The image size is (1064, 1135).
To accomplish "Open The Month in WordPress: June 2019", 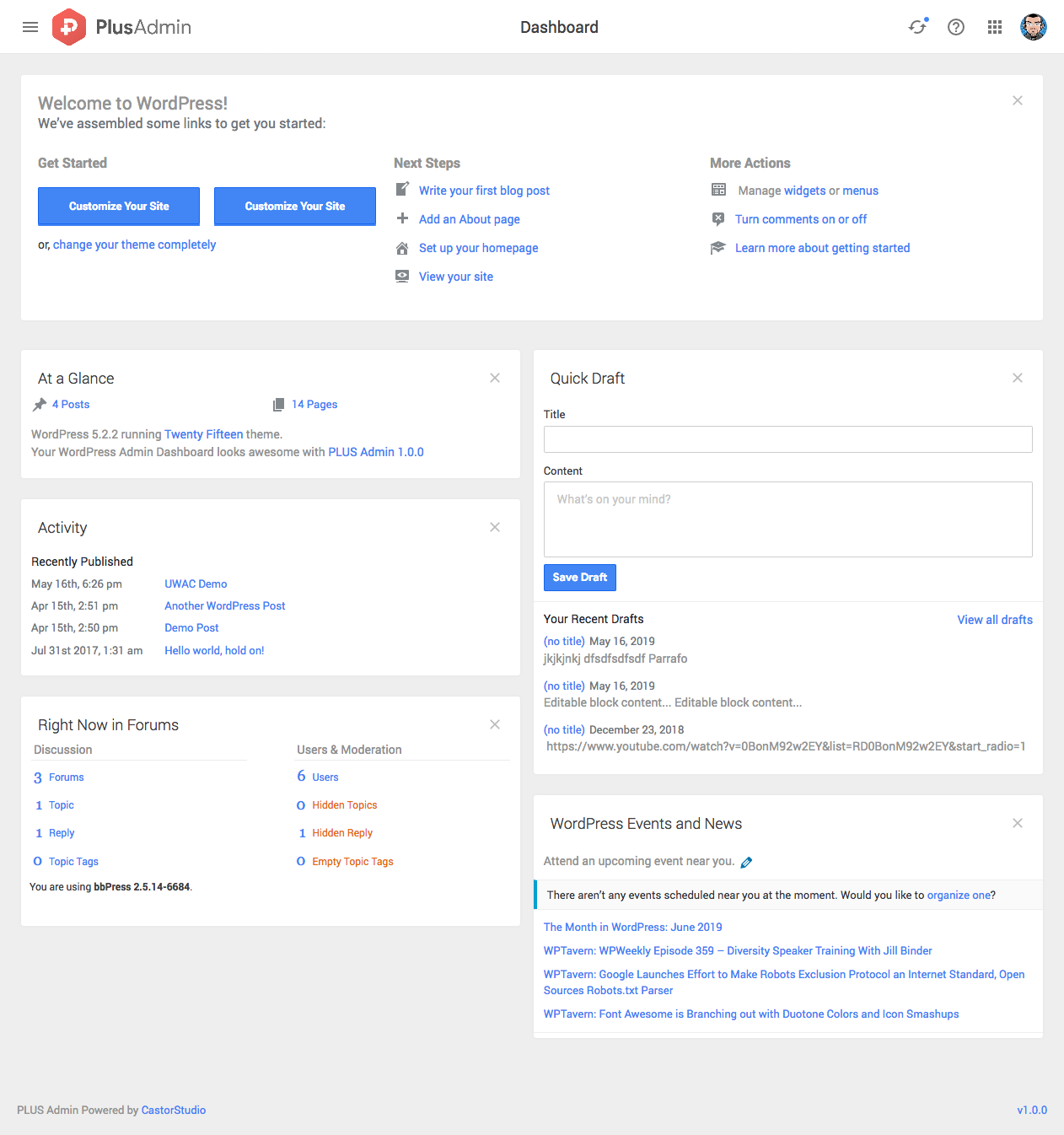I will (x=633, y=927).
